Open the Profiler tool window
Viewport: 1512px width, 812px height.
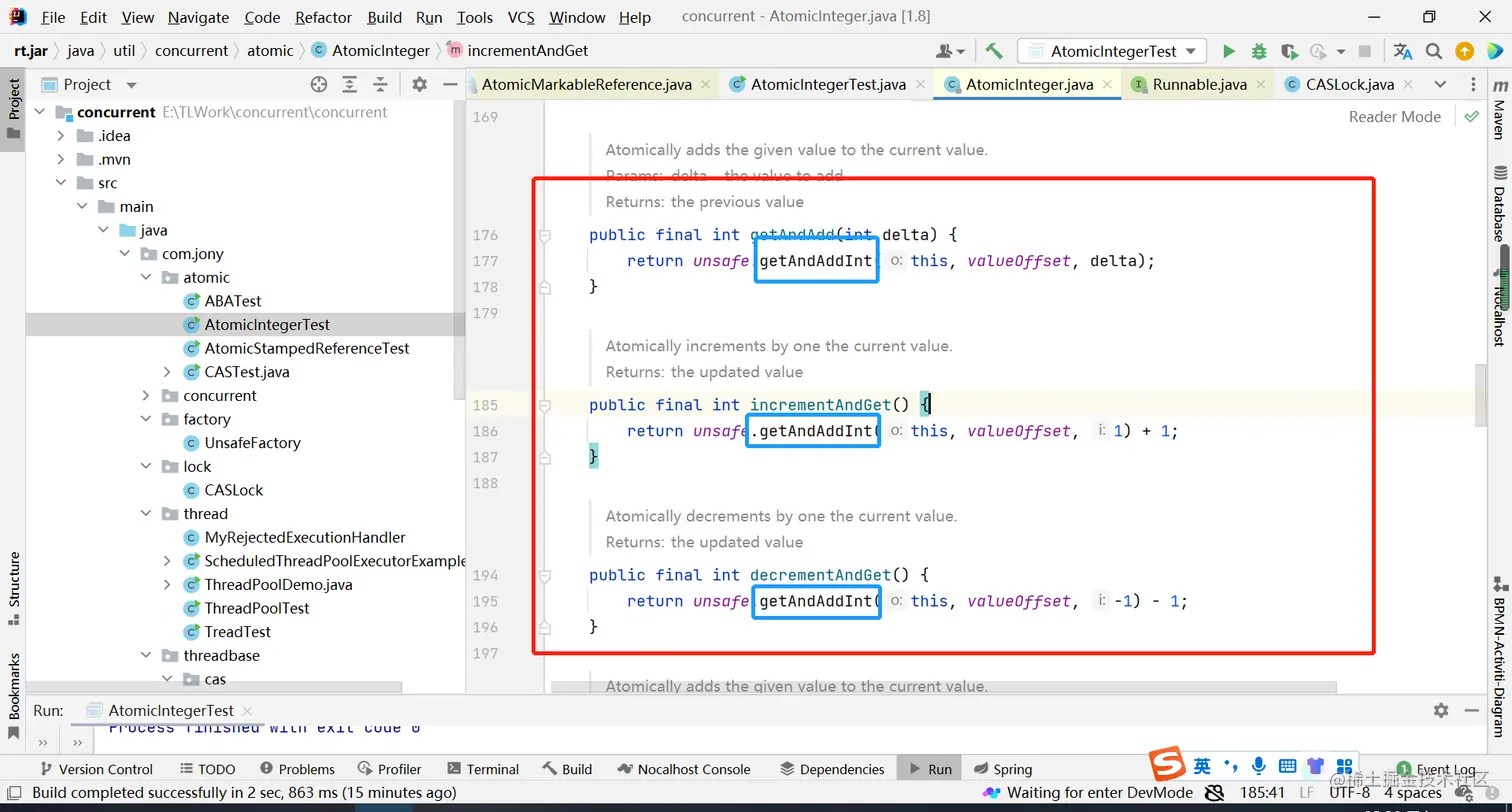389,769
